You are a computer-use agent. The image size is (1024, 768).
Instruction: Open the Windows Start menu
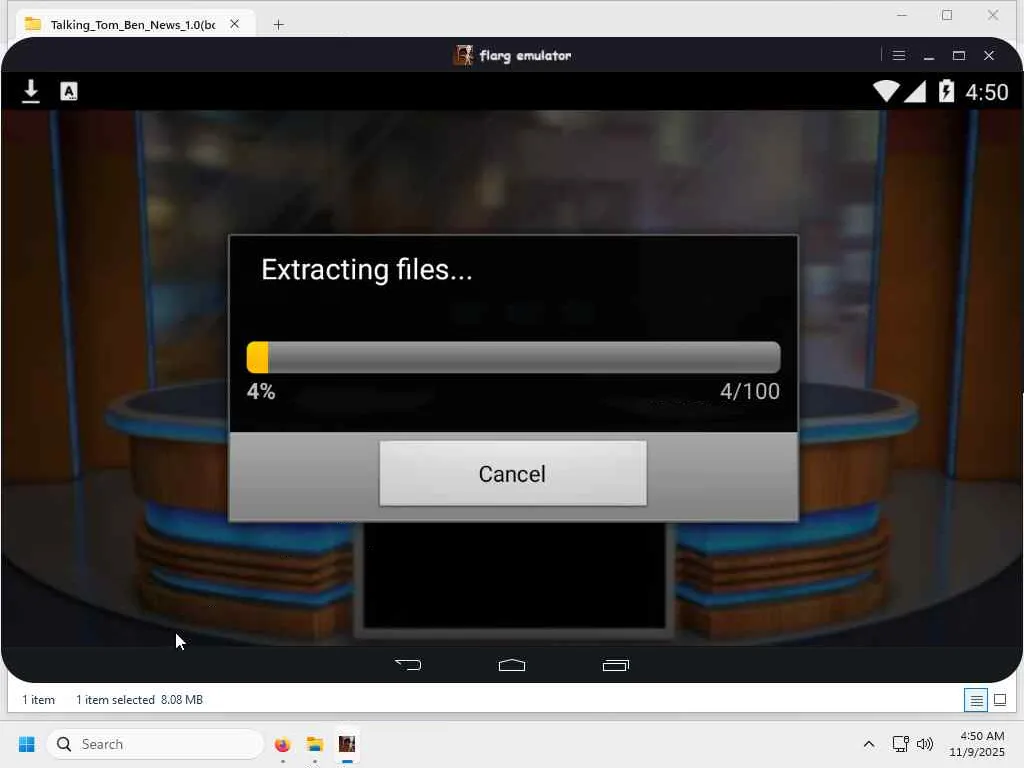coord(27,744)
